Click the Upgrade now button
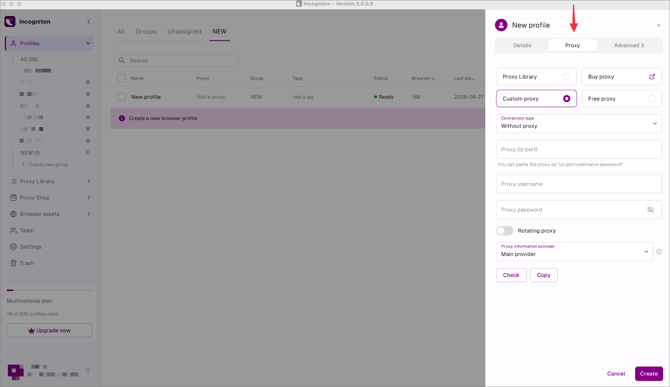This screenshot has width=670, height=387. tap(50, 331)
